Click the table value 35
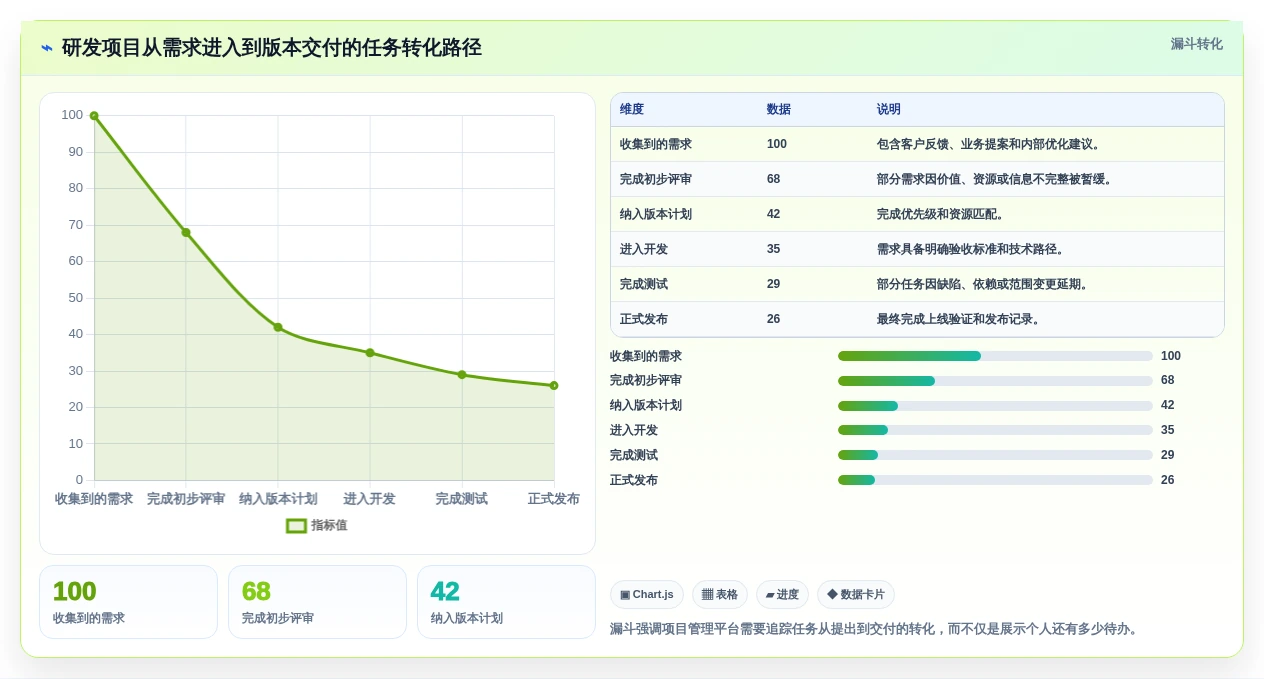This screenshot has height=679, width=1264. click(774, 249)
